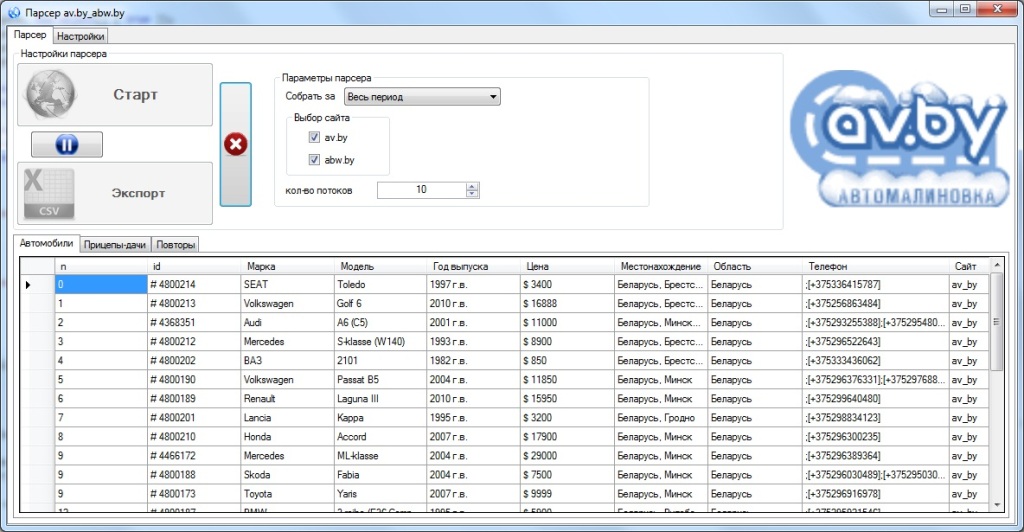Select the ML-klasse model cell
The image size is (1024, 532).
[x=381, y=456]
